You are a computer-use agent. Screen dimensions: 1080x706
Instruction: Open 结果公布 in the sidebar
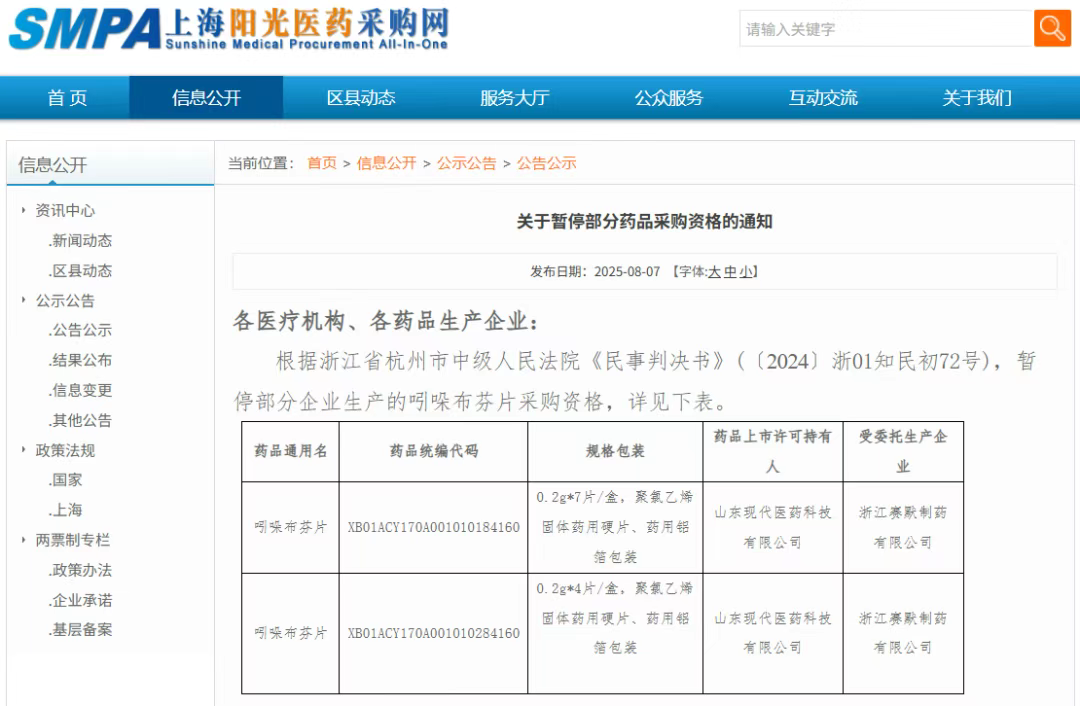pyautogui.click(x=81, y=360)
